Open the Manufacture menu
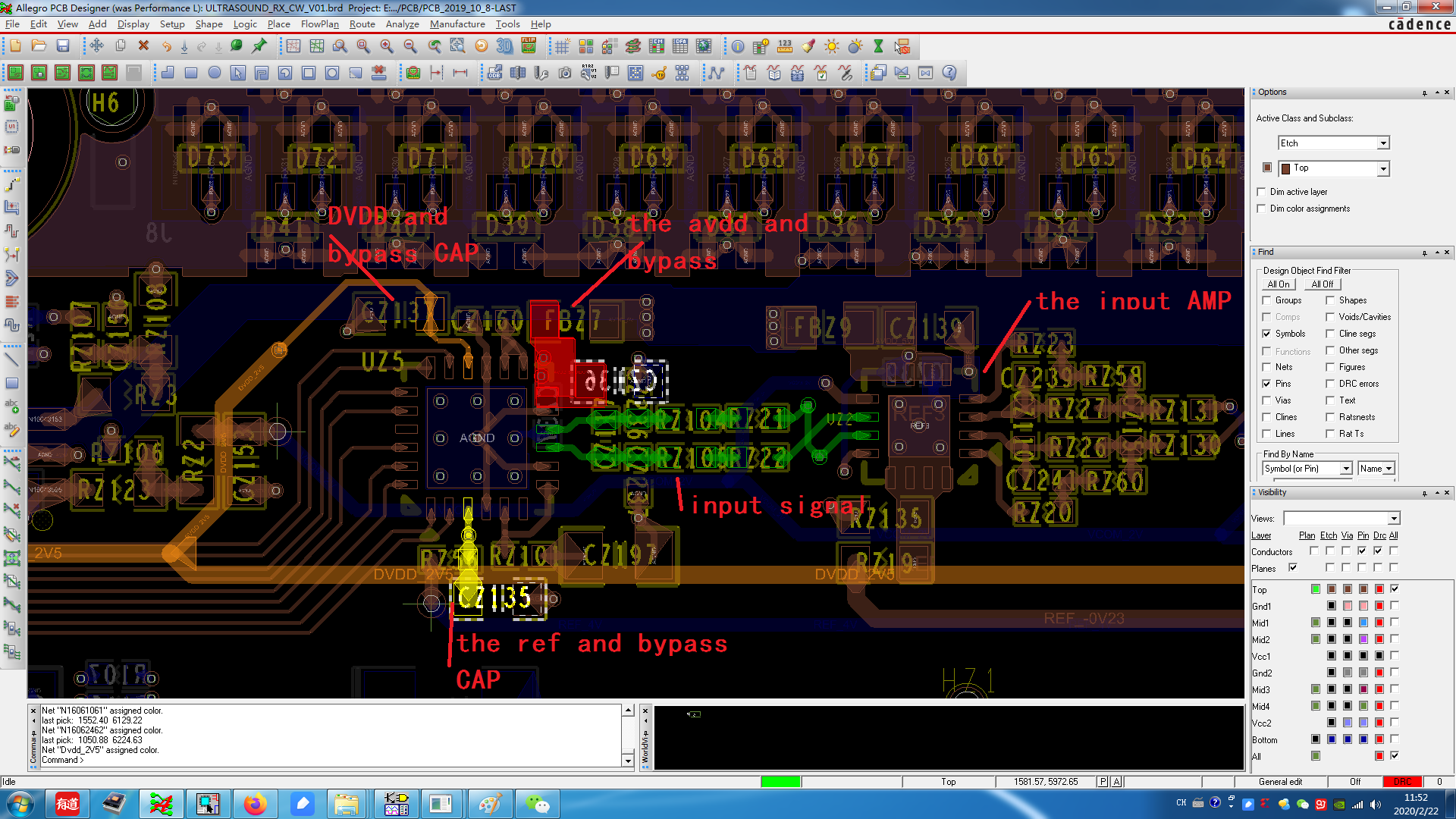Image resolution: width=1456 pixels, height=819 pixels. (x=457, y=24)
